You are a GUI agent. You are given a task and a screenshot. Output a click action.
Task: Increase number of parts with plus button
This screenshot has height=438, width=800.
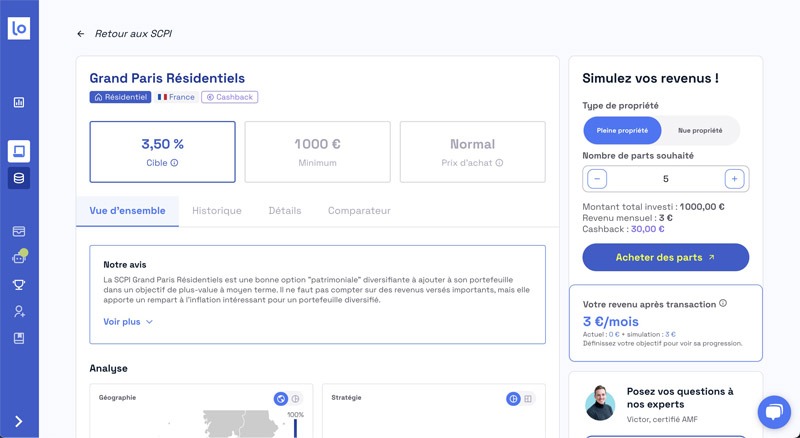pyautogui.click(x=734, y=179)
